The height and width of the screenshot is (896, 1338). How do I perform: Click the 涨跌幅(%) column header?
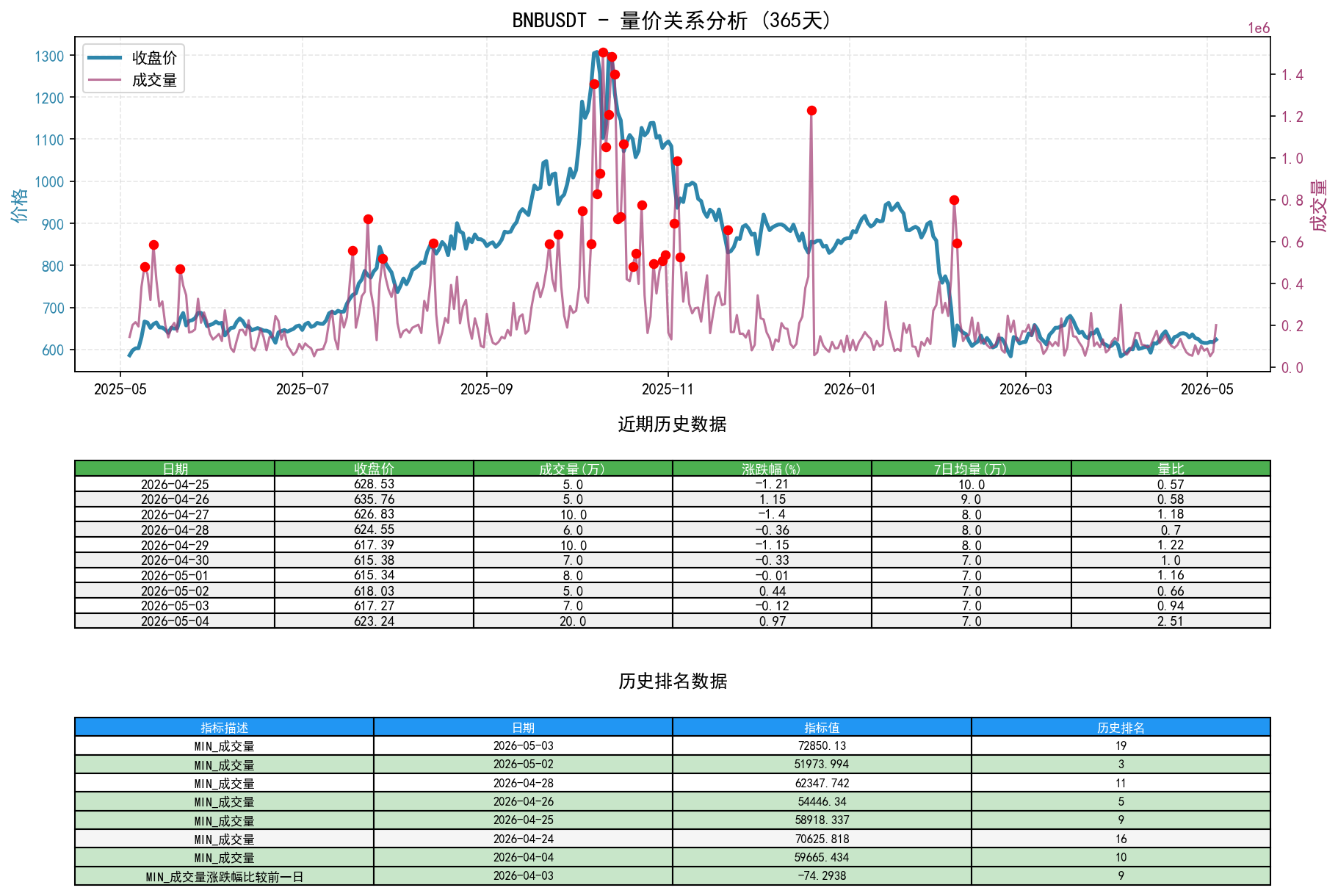[772, 469]
